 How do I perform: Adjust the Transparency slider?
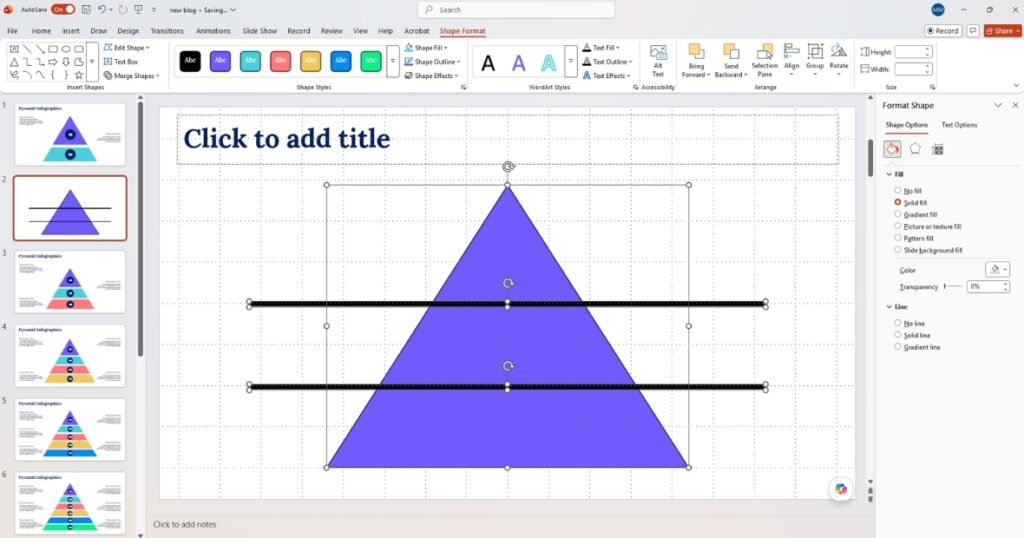coord(953,287)
